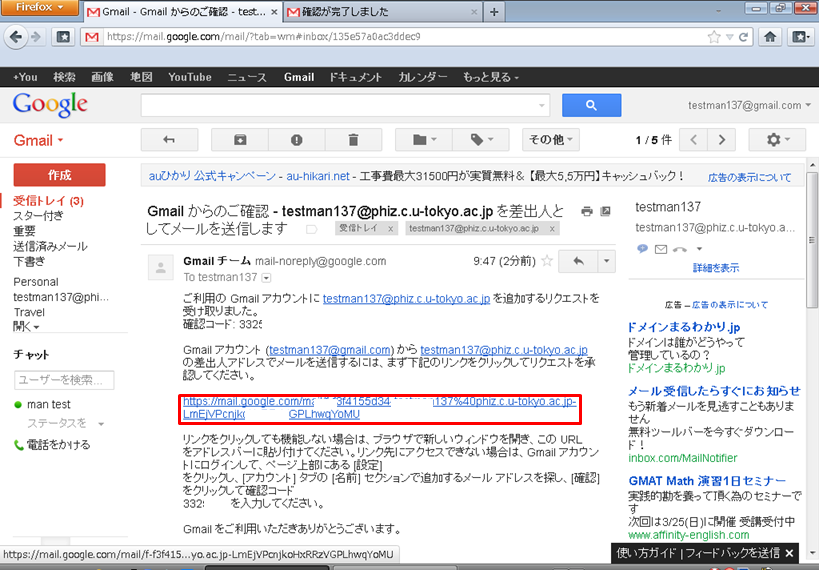Open message in new window icon
Screen dimensions: 819x570
tap(605, 211)
